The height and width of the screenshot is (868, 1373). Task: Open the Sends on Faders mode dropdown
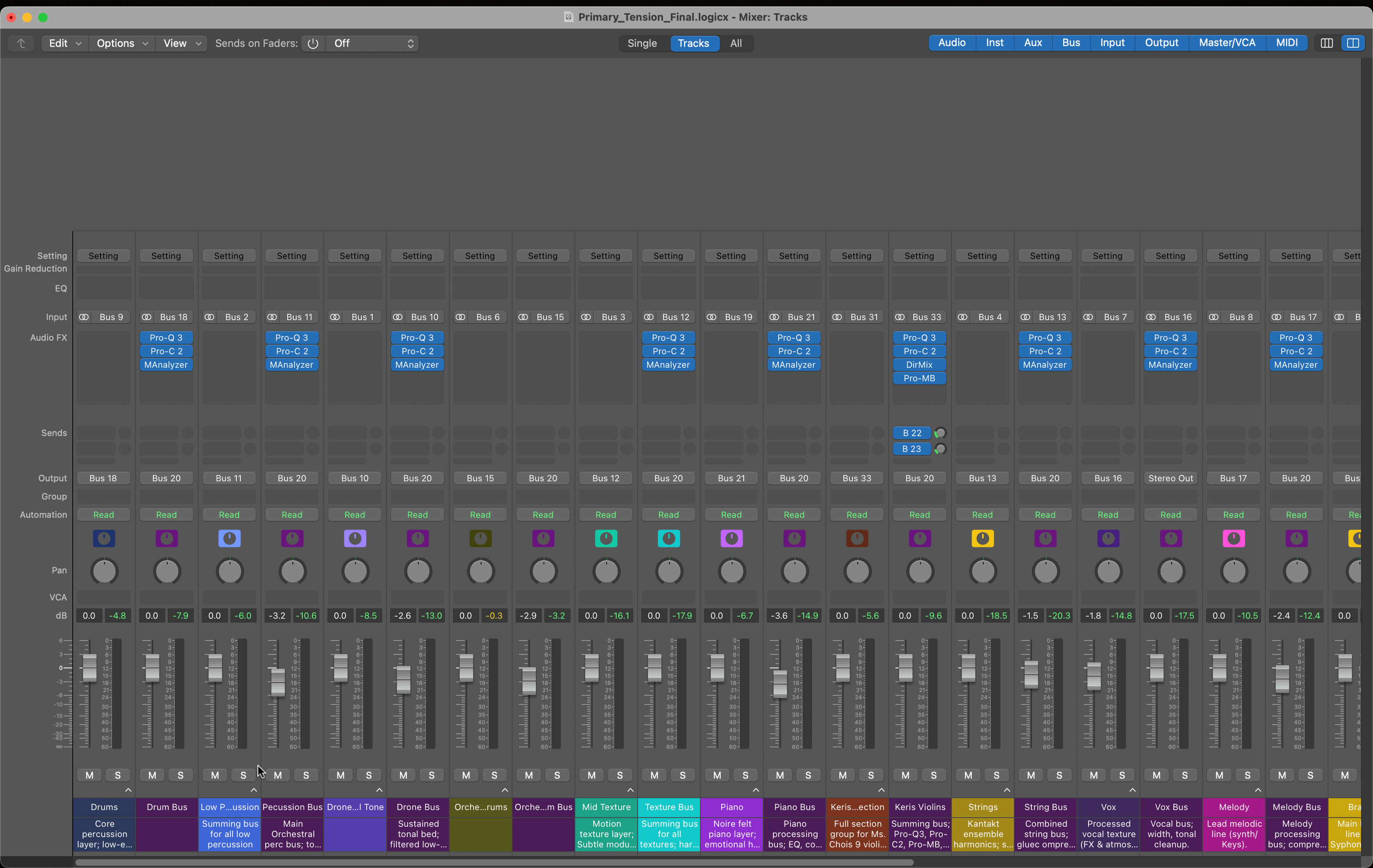[x=371, y=43]
